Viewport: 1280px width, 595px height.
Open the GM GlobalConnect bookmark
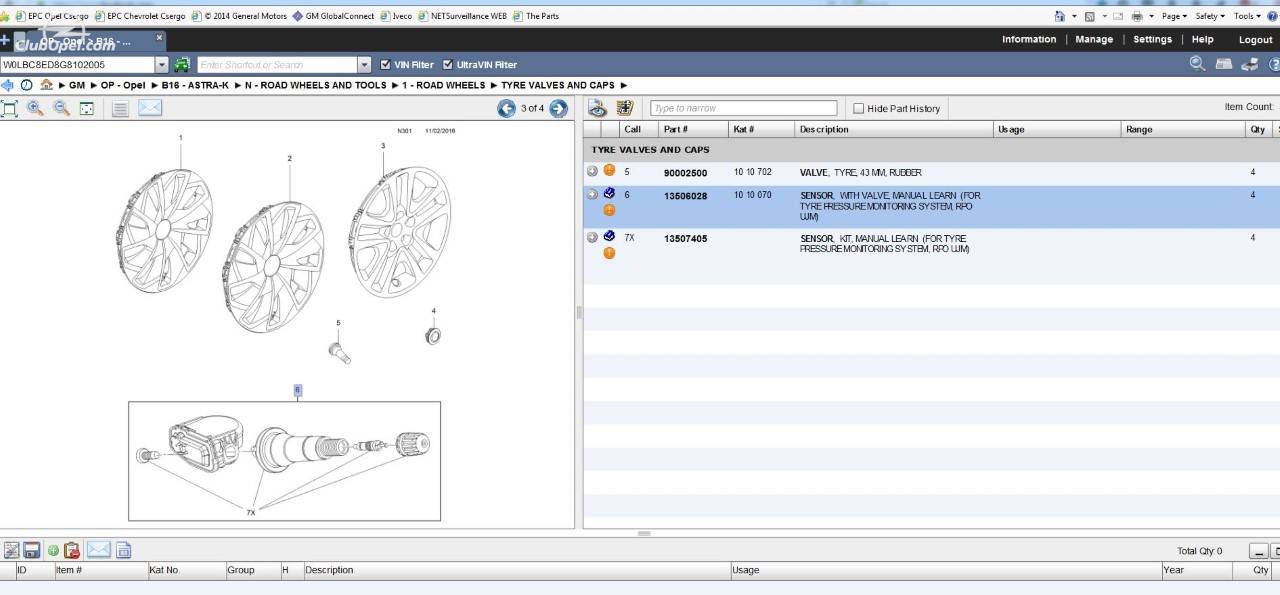click(333, 16)
